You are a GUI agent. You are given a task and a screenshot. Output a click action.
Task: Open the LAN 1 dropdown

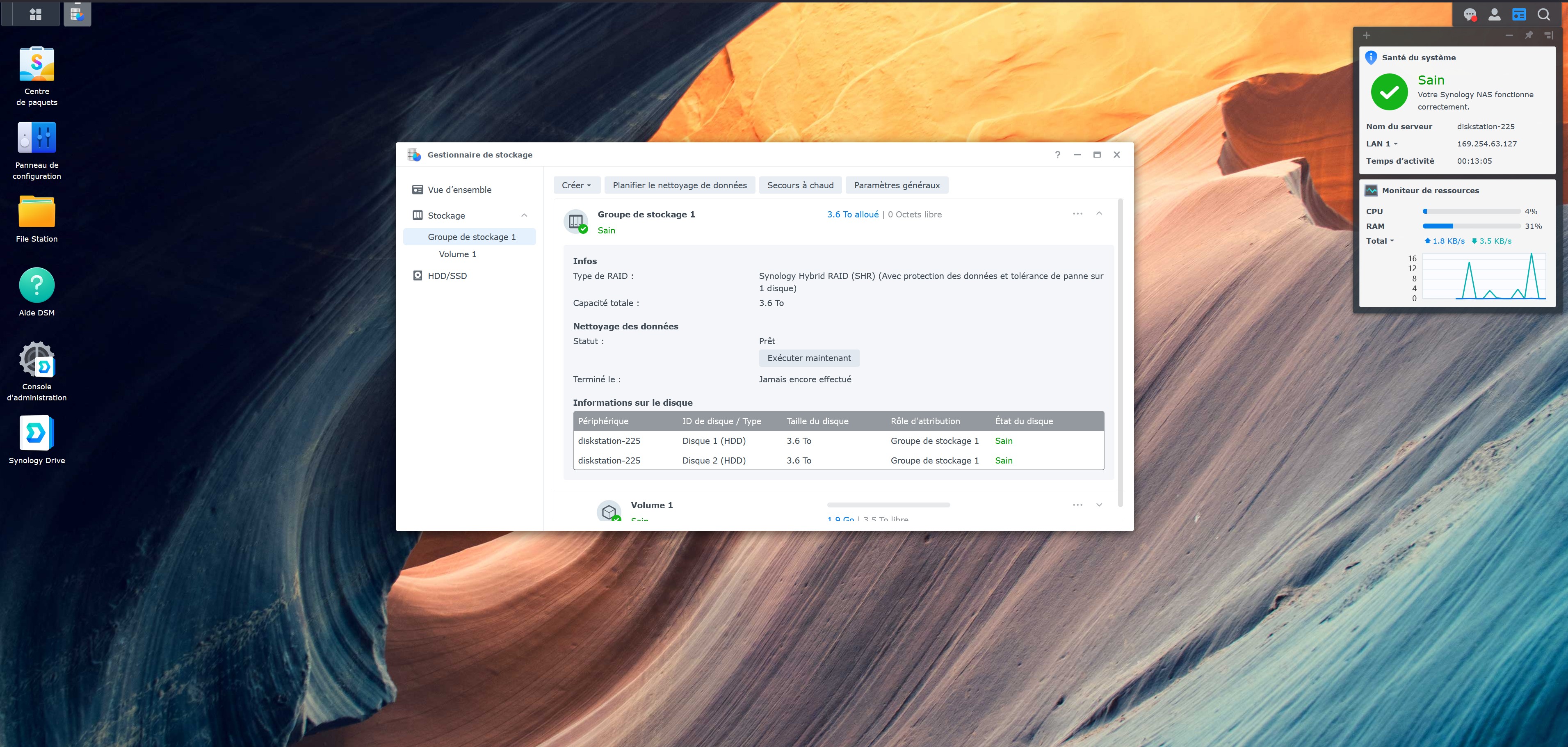point(1382,144)
